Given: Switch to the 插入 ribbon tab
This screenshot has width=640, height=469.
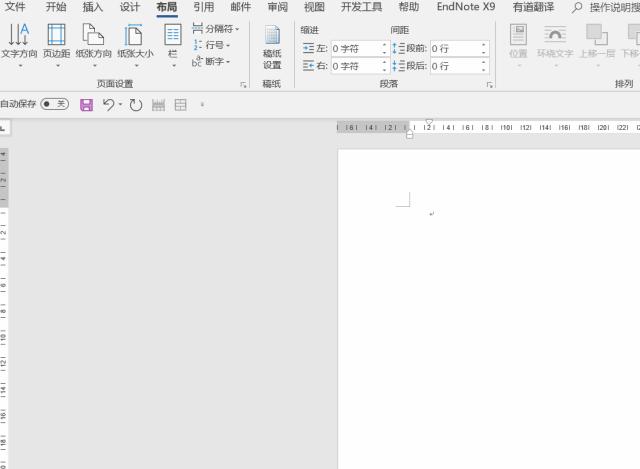Looking at the screenshot, I should point(92,7).
